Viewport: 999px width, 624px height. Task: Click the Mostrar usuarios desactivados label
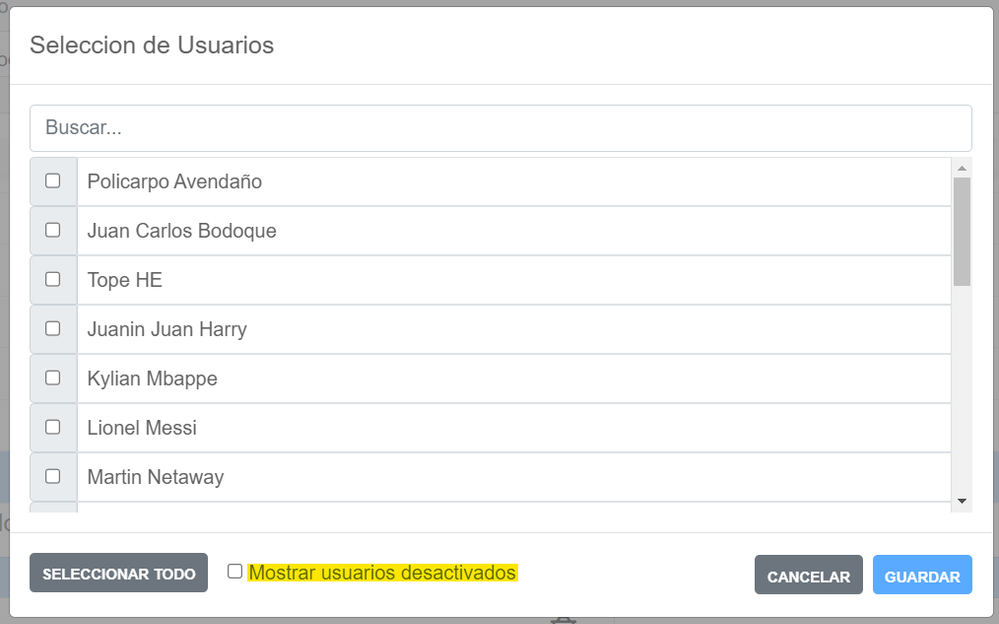tap(382, 573)
